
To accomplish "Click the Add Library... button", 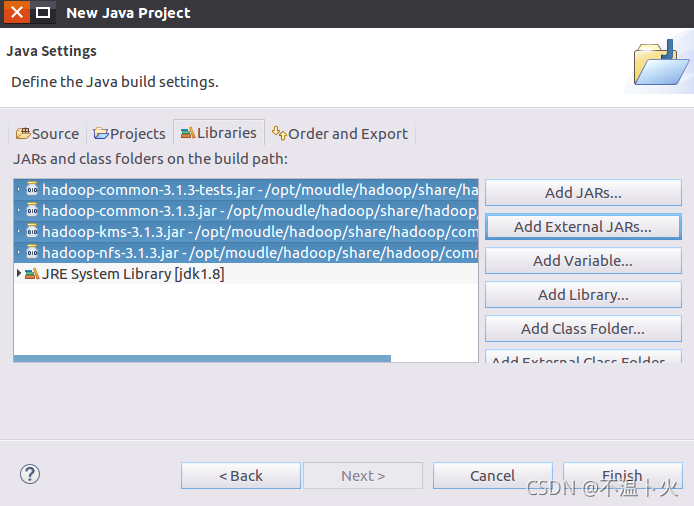I will click(583, 295).
